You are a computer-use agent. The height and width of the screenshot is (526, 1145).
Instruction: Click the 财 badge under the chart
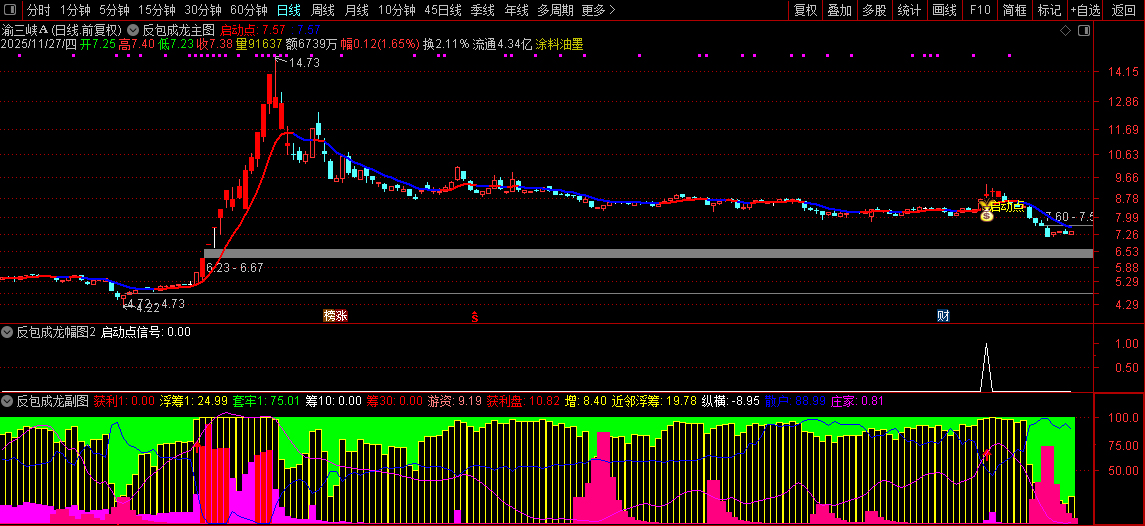point(943,316)
